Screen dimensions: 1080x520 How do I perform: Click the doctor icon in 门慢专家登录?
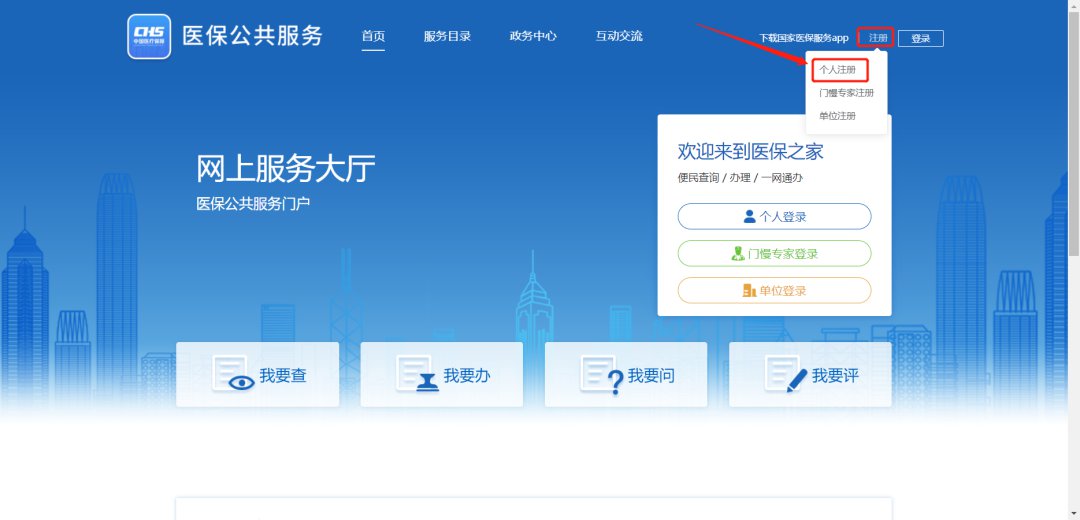(x=738, y=254)
